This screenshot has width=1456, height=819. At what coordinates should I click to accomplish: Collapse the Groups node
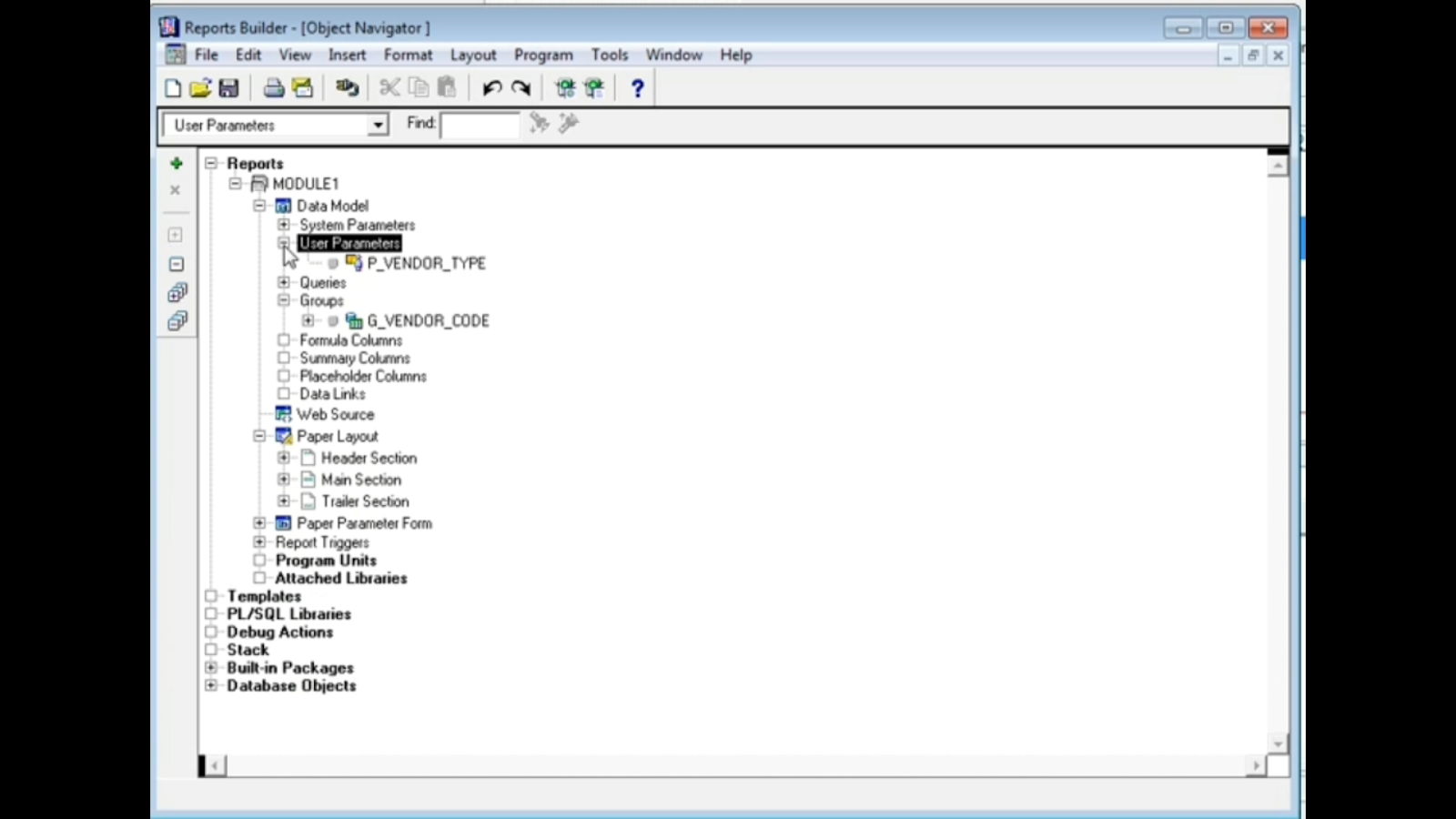coord(284,300)
